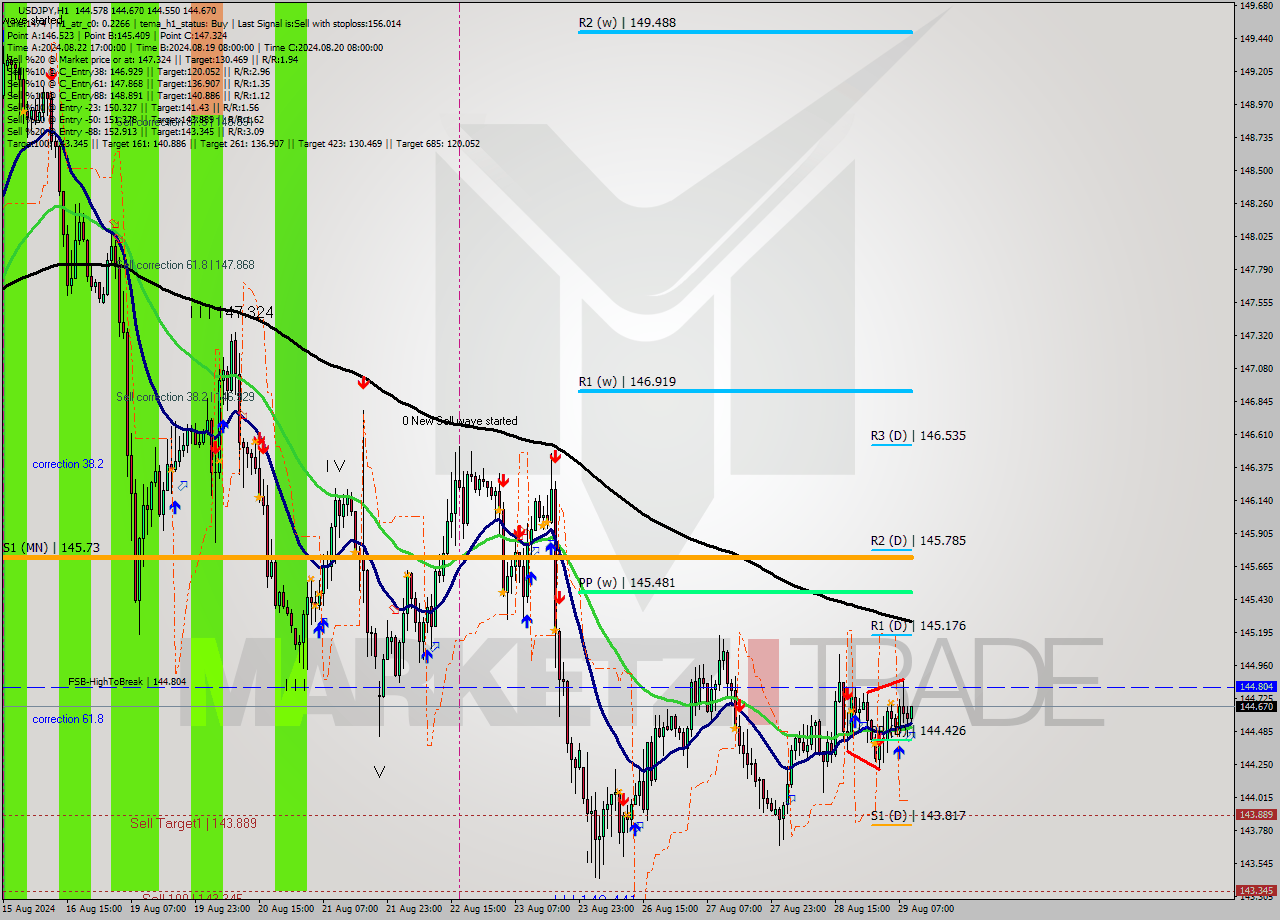Click the red sell arrow above '0 New Sell wave started'
Viewport: 1280px width, 920px height.
tap(363, 382)
